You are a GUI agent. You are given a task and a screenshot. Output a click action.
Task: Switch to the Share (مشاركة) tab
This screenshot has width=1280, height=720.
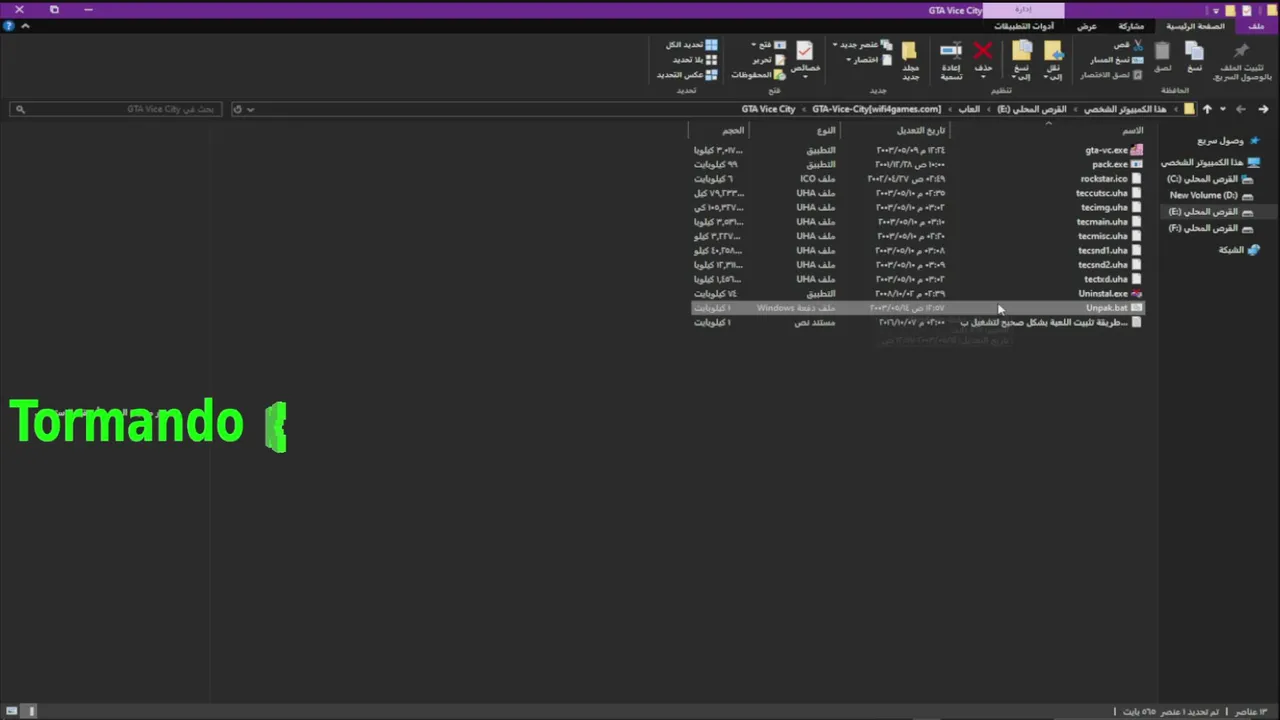pyautogui.click(x=1131, y=26)
